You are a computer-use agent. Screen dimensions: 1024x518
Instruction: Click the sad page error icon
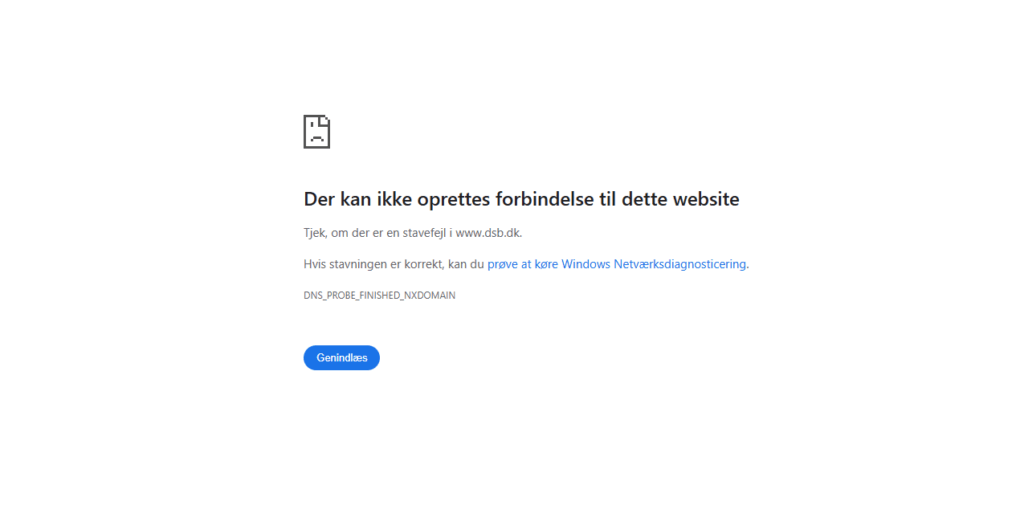(x=317, y=132)
